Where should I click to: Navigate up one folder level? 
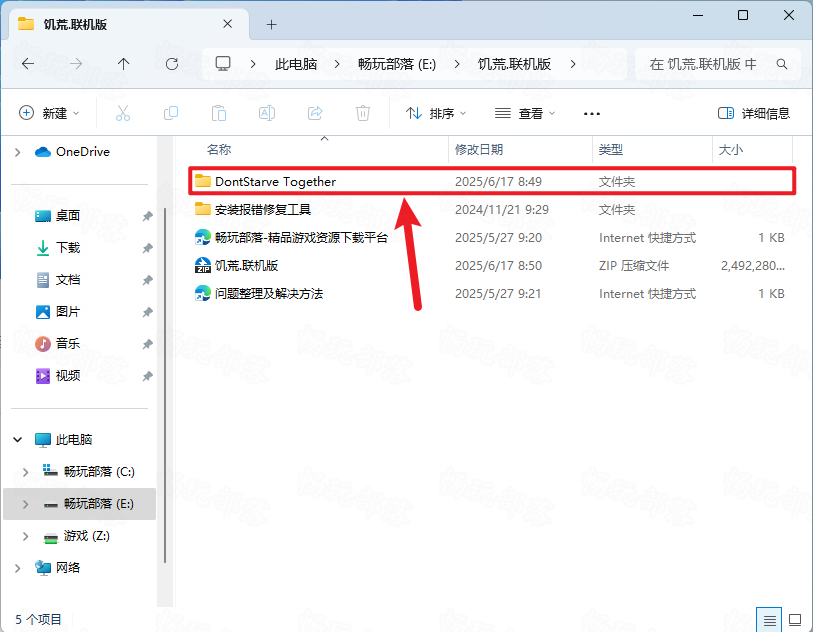123,64
